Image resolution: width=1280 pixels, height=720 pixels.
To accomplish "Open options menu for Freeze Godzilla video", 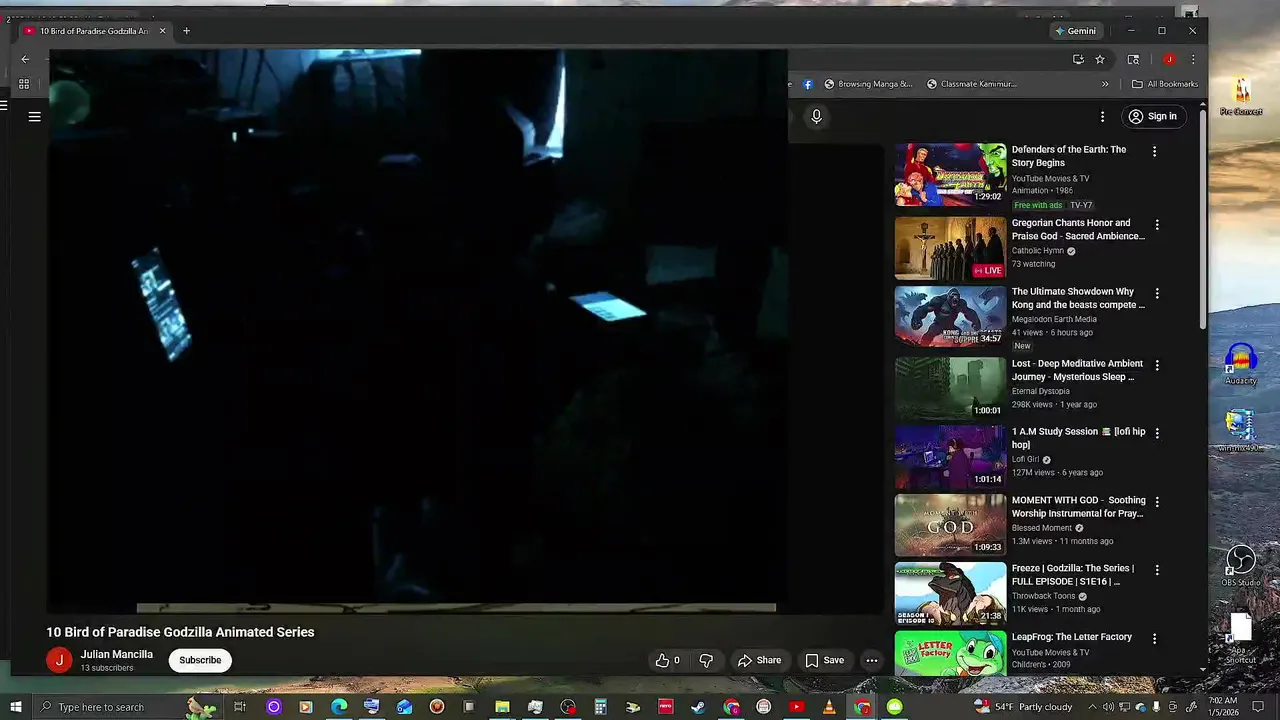I will pyautogui.click(x=1157, y=570).
